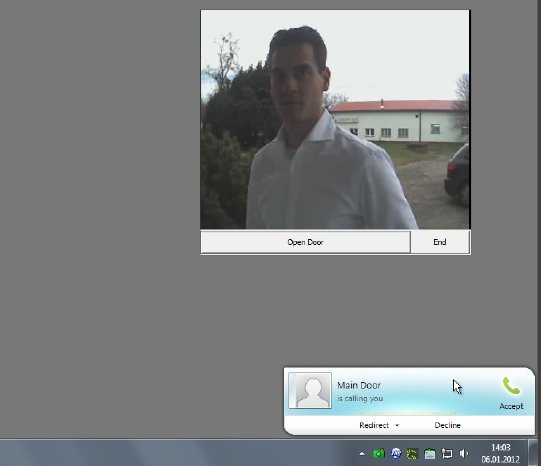Decline the incoming Main Door call
This screenshot has height=466, width=541.
tap(447, 425)
